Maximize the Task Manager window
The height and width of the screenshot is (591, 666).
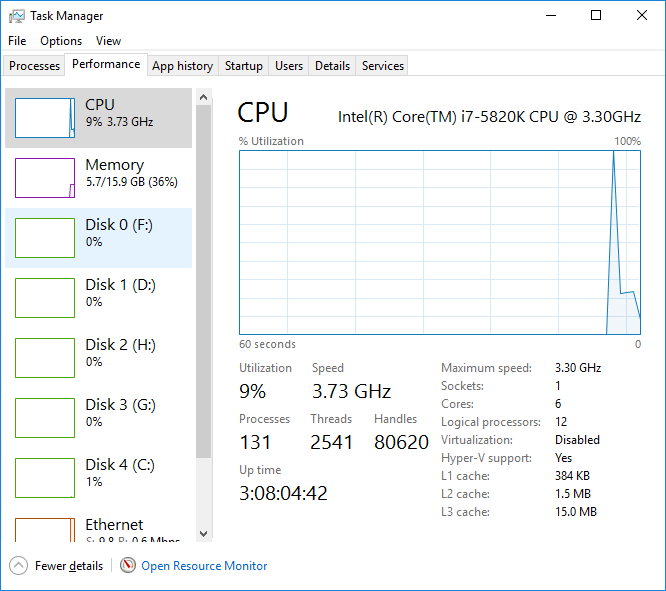[x=596, y=16]
